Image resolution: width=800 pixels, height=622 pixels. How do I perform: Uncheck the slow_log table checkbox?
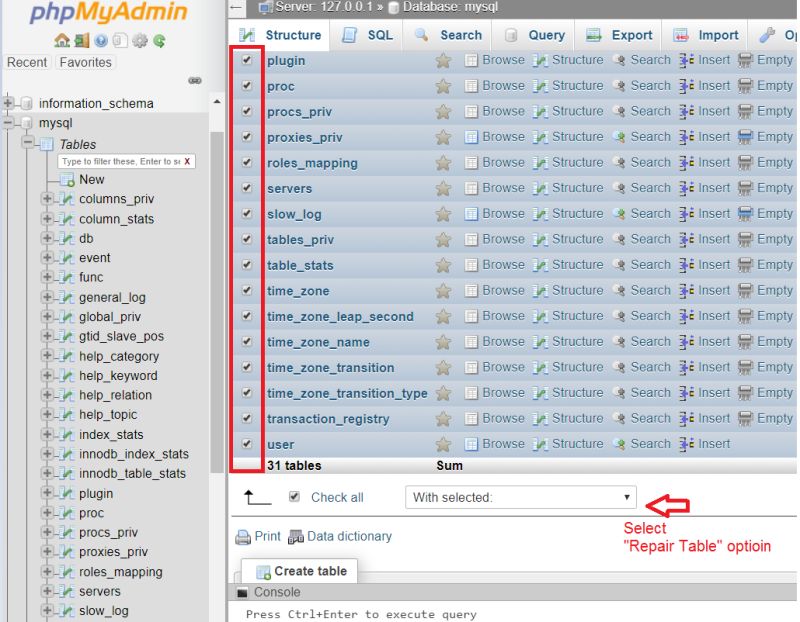point(246,214)
